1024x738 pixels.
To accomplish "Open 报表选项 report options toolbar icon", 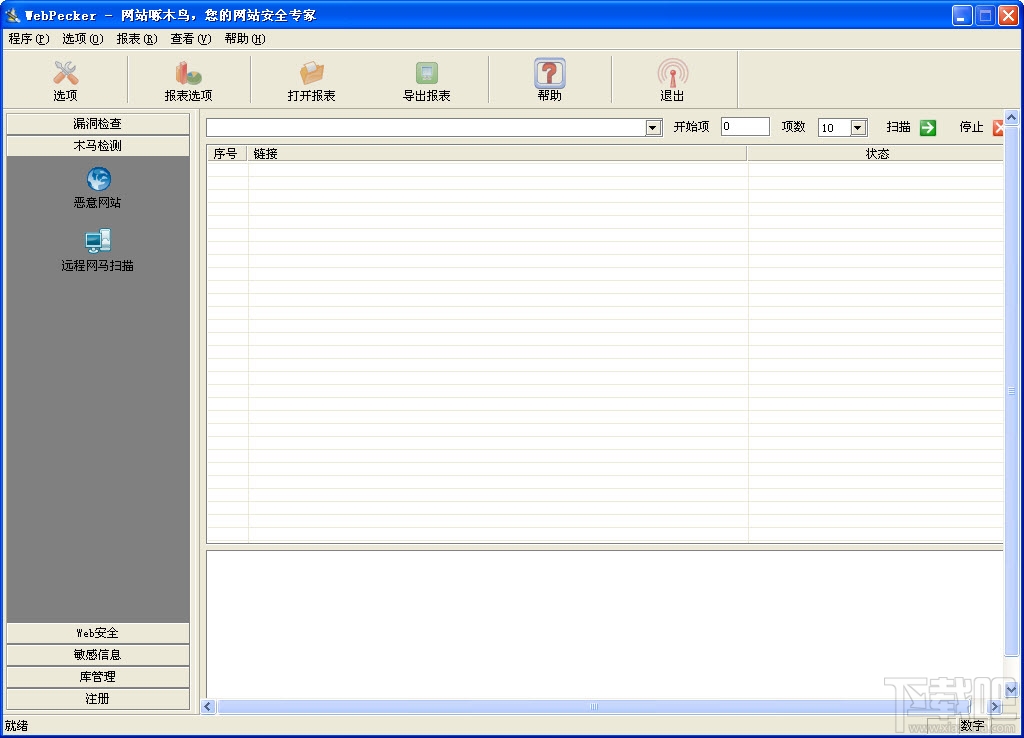I will pos(188,73).
